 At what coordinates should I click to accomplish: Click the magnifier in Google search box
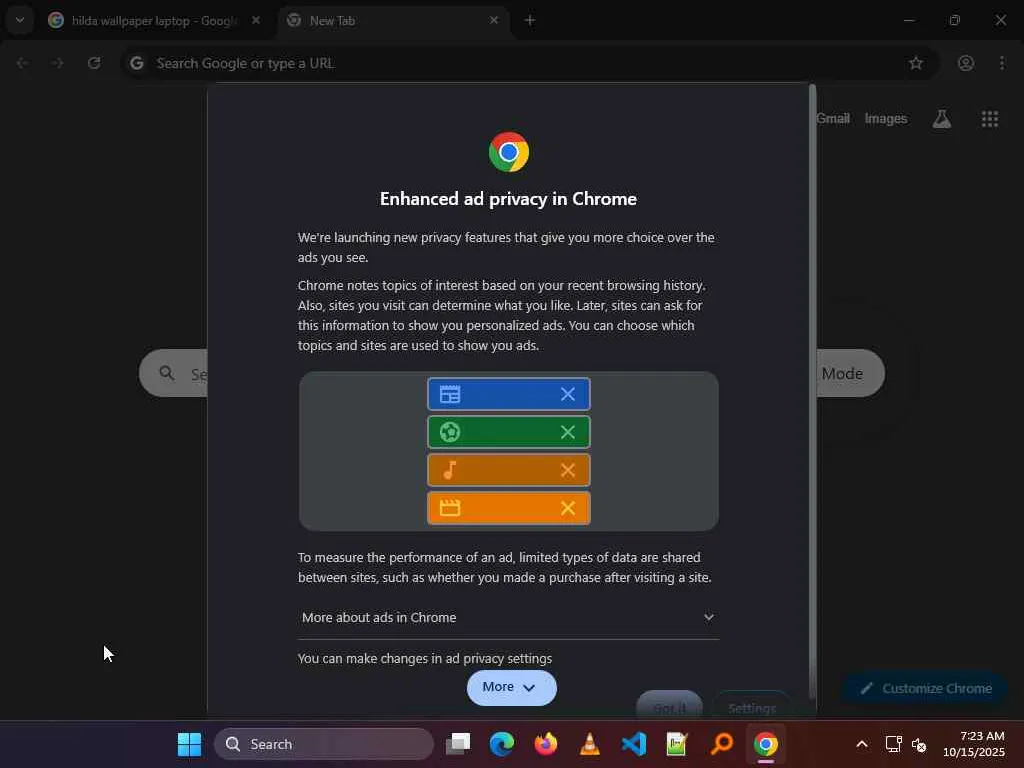click(x=167, y=373)
